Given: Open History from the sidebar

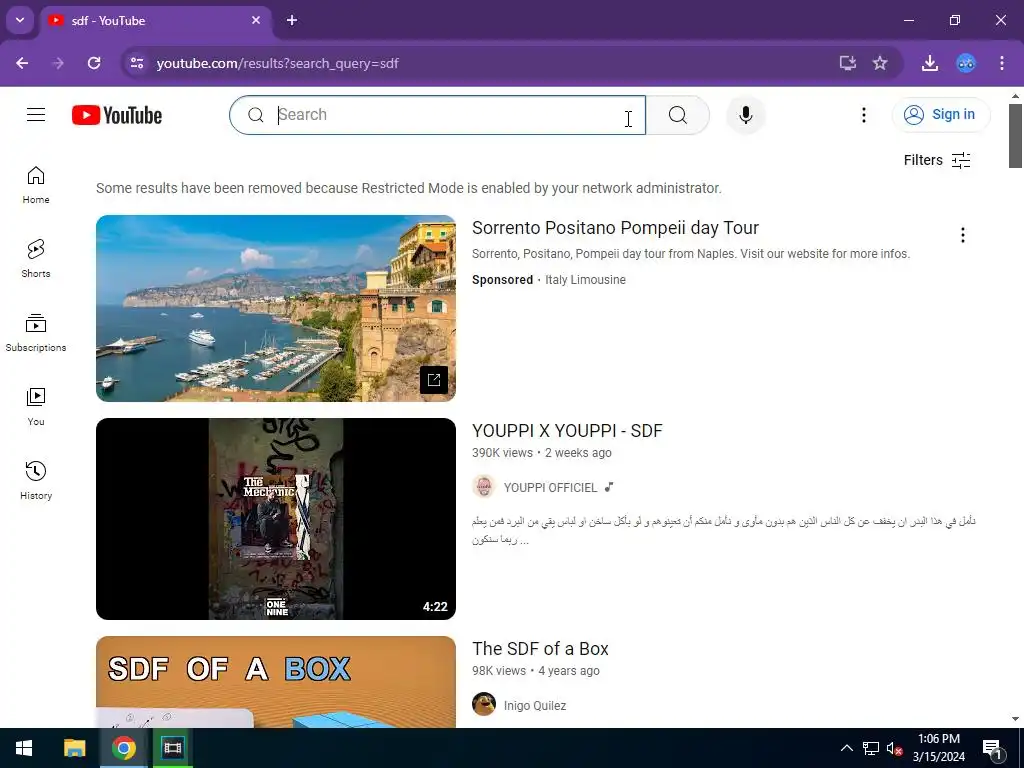Looking at the screenshot, I should click(x=36, y=480).
